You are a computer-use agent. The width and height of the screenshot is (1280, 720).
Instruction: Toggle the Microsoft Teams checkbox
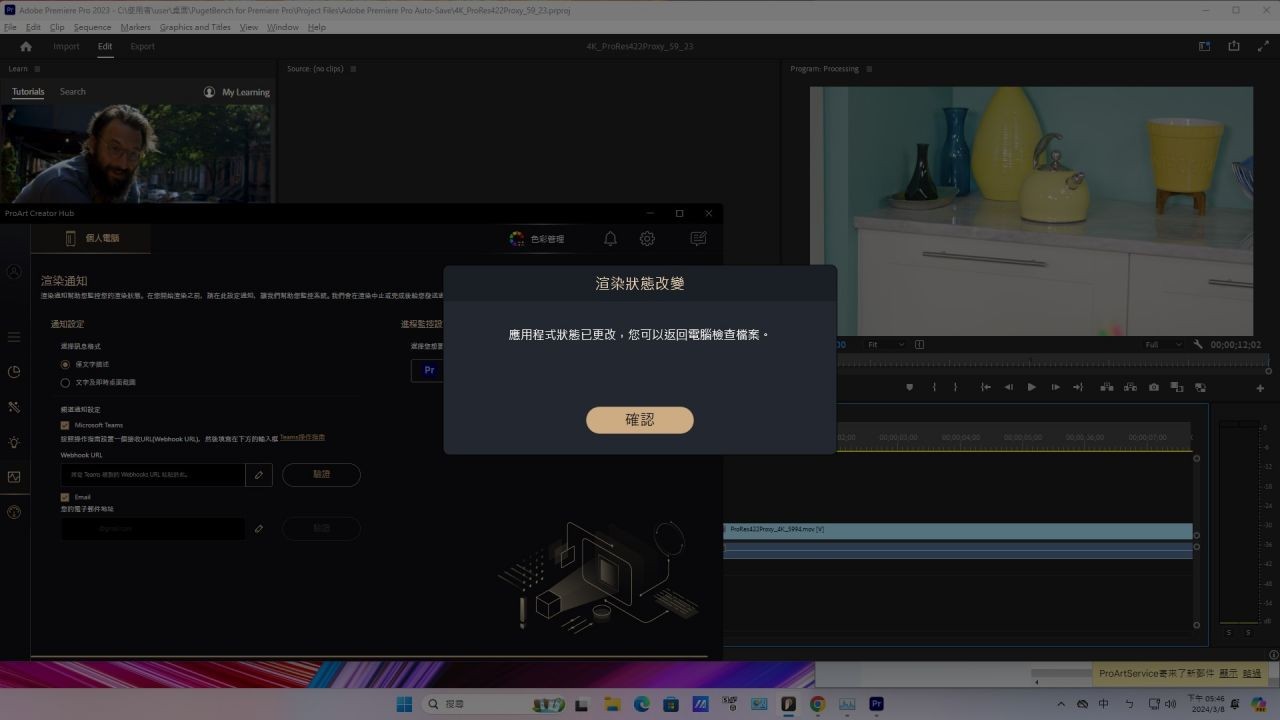pyautogui.click(x=65, y=425)
